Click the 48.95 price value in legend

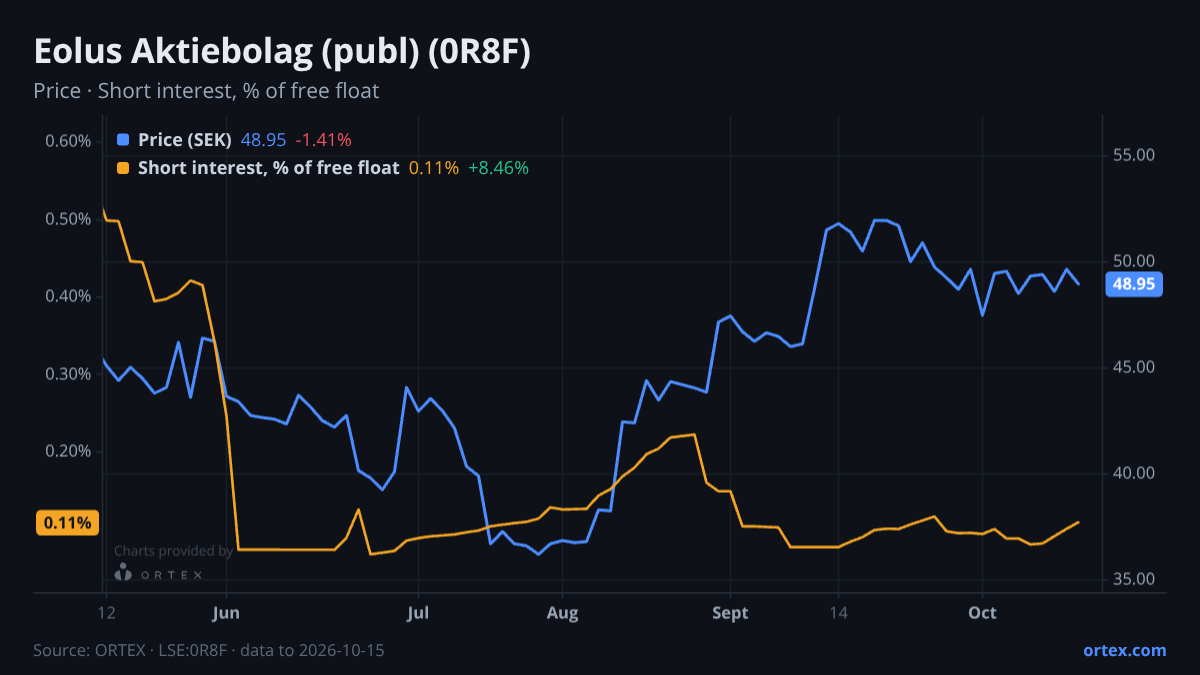264,140
